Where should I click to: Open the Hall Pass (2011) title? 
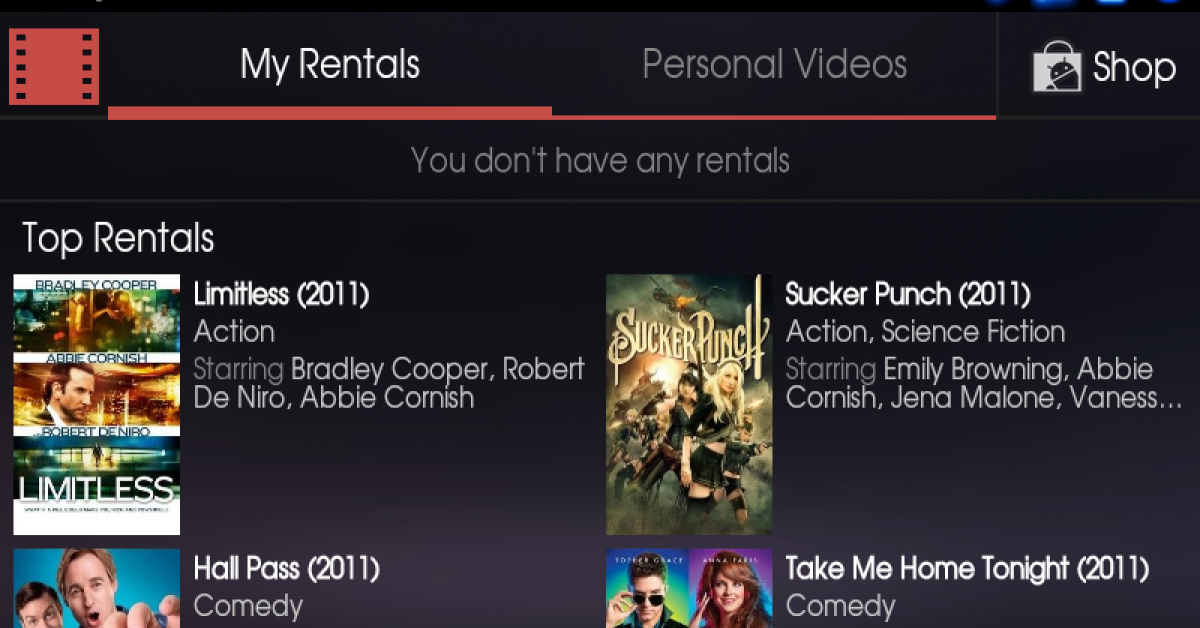coord(286,569)
